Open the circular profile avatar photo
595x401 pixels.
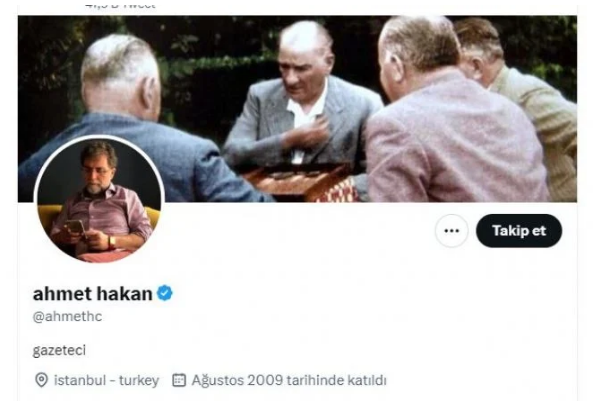99,199
